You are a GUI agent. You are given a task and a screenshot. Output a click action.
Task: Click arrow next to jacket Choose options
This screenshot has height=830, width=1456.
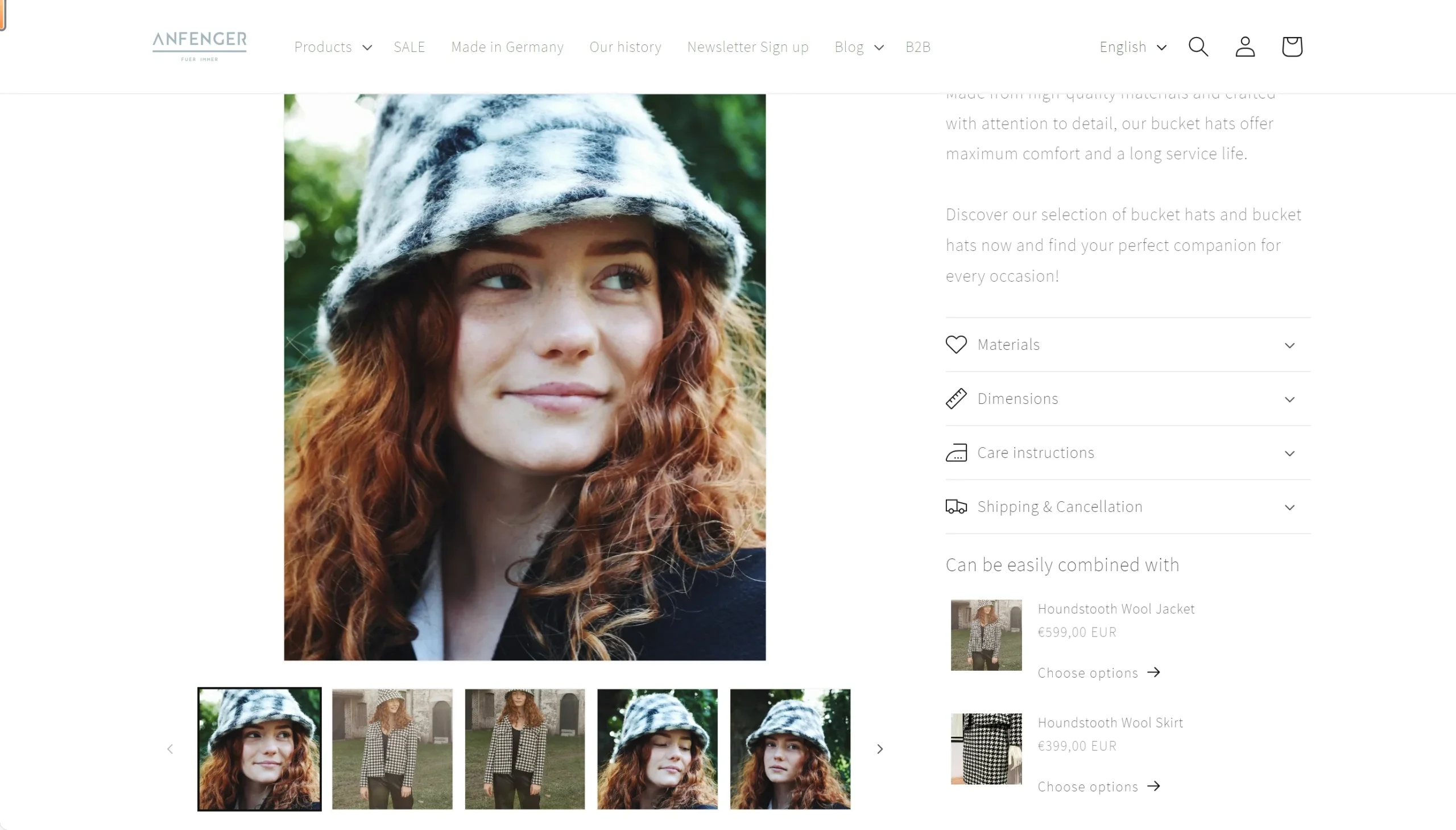(1154, 672)
